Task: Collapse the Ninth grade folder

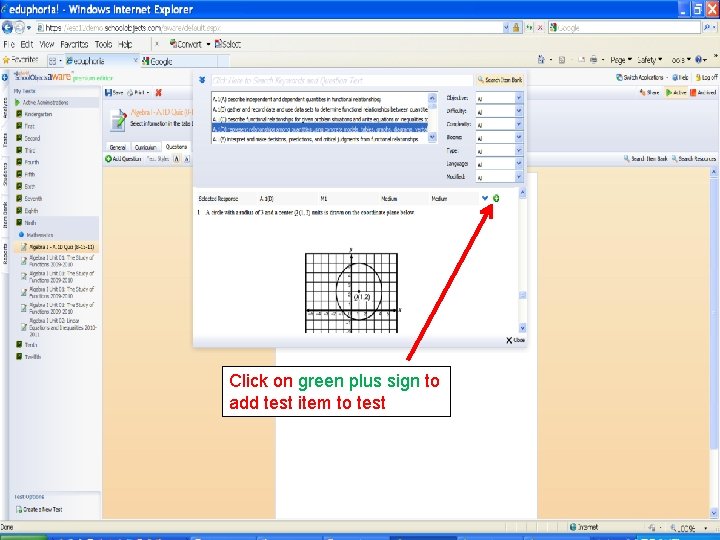Action: (26, 223)
